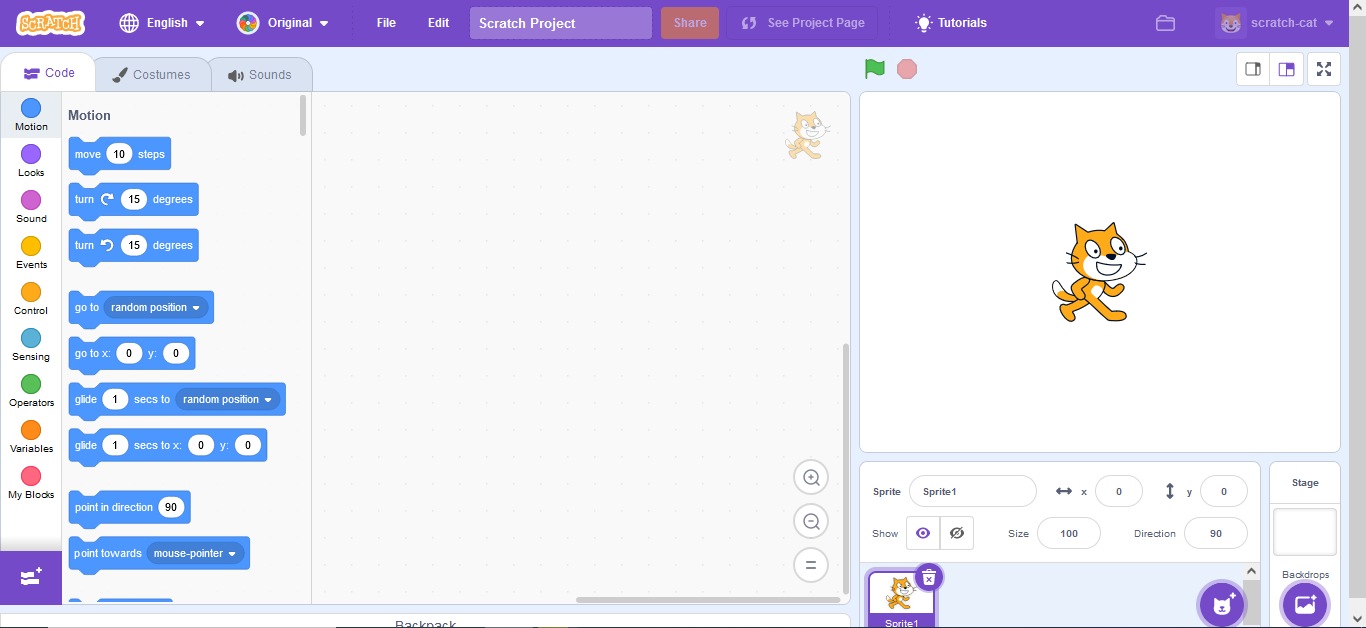The image size is (1366, 628).
Task: Hide the sprite with crossed-eye icon
Action: point(957,533)
